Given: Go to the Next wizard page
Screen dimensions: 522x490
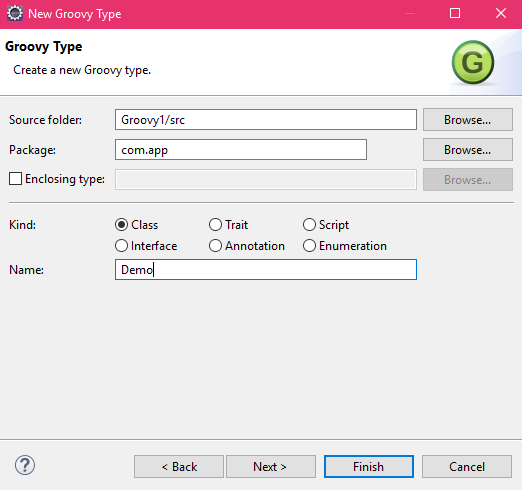Looking at the screenshot, I should pos(271,467).
